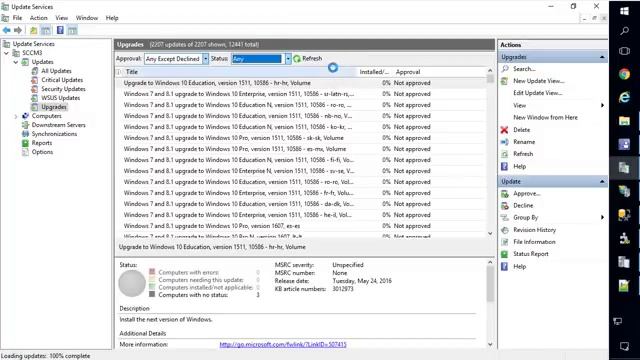The width and height of the screenshot is (640, 360).
Task: Expand the View submenu arrow
Action: pyautogui.click(x=602, y=105)
